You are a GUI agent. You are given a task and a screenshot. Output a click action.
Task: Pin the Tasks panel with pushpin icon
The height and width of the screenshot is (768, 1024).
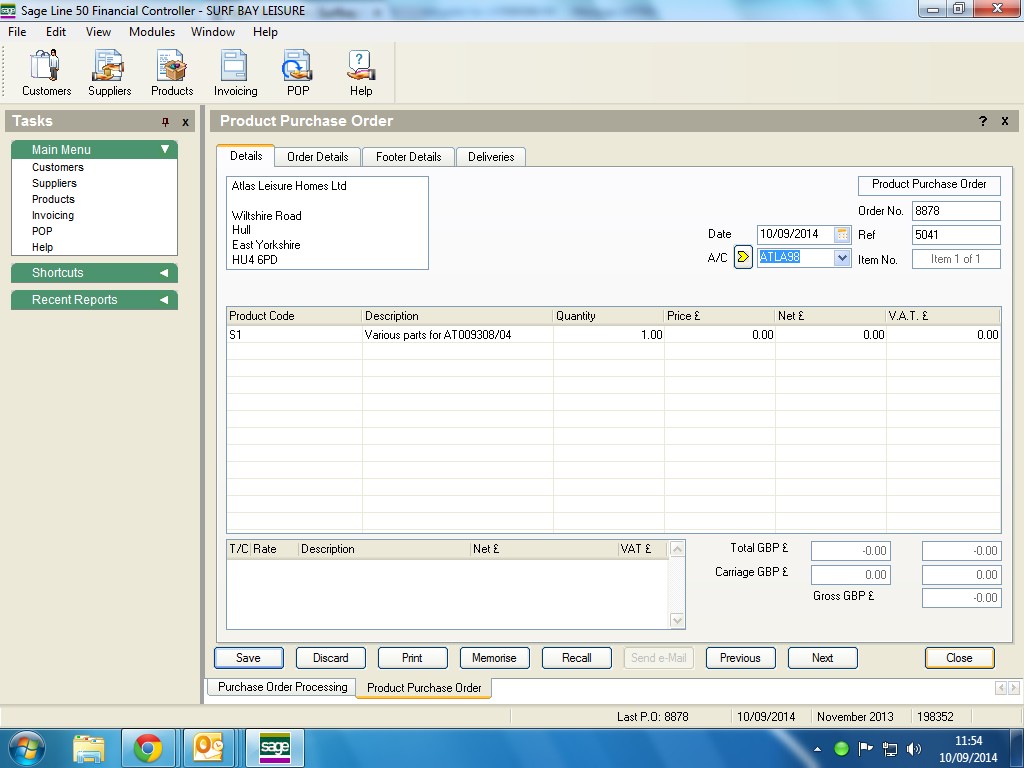tap(166, 122)
